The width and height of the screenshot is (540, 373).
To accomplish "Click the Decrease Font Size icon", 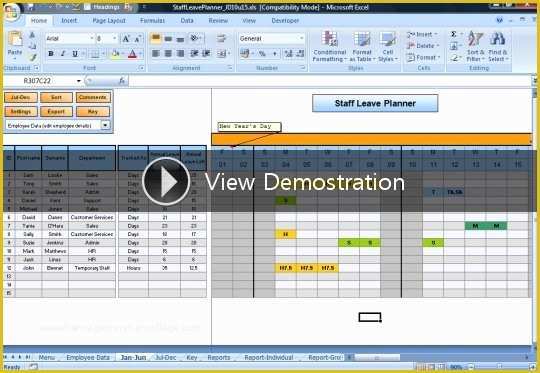I will click(x=138, y=39).
